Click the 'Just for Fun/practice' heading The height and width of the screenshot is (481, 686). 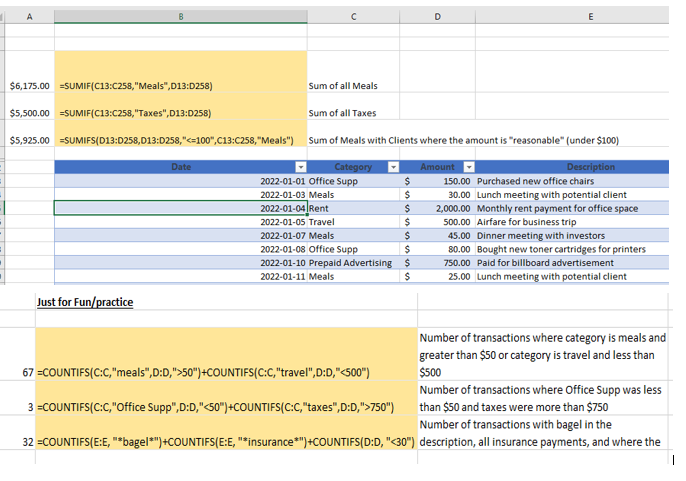click(x=85, y=302)
